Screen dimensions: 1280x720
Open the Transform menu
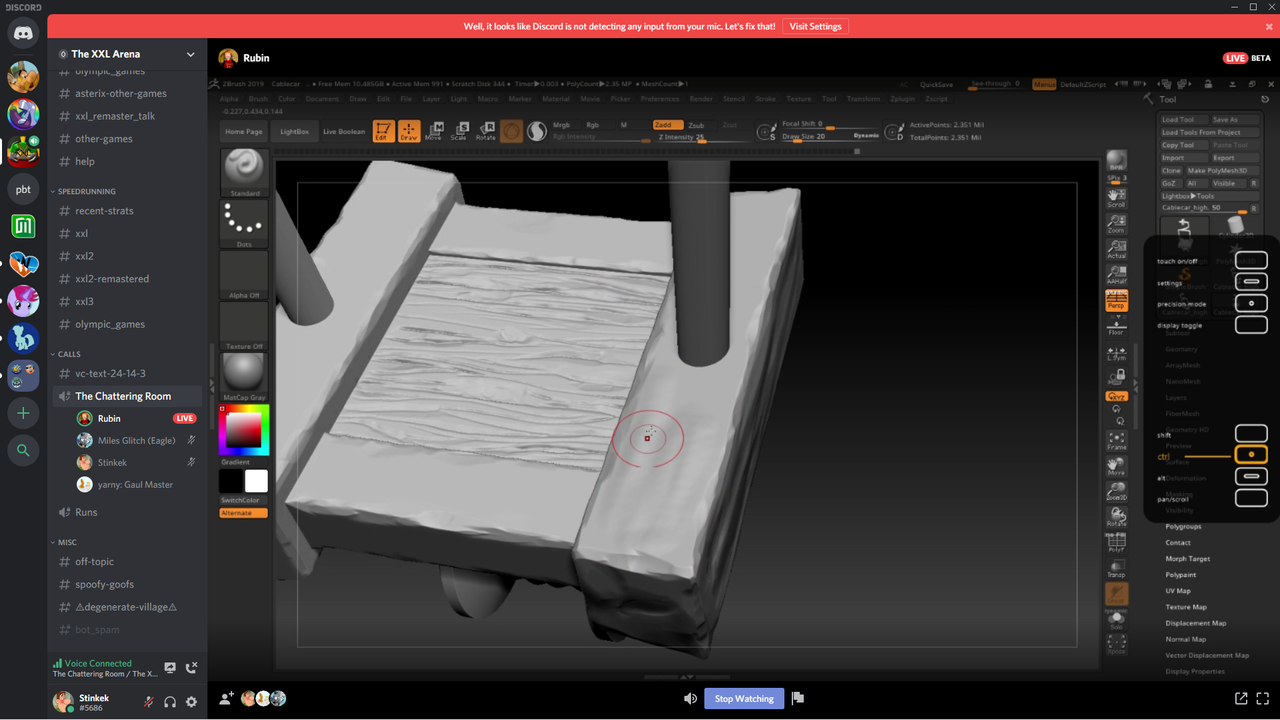(863, 99)
